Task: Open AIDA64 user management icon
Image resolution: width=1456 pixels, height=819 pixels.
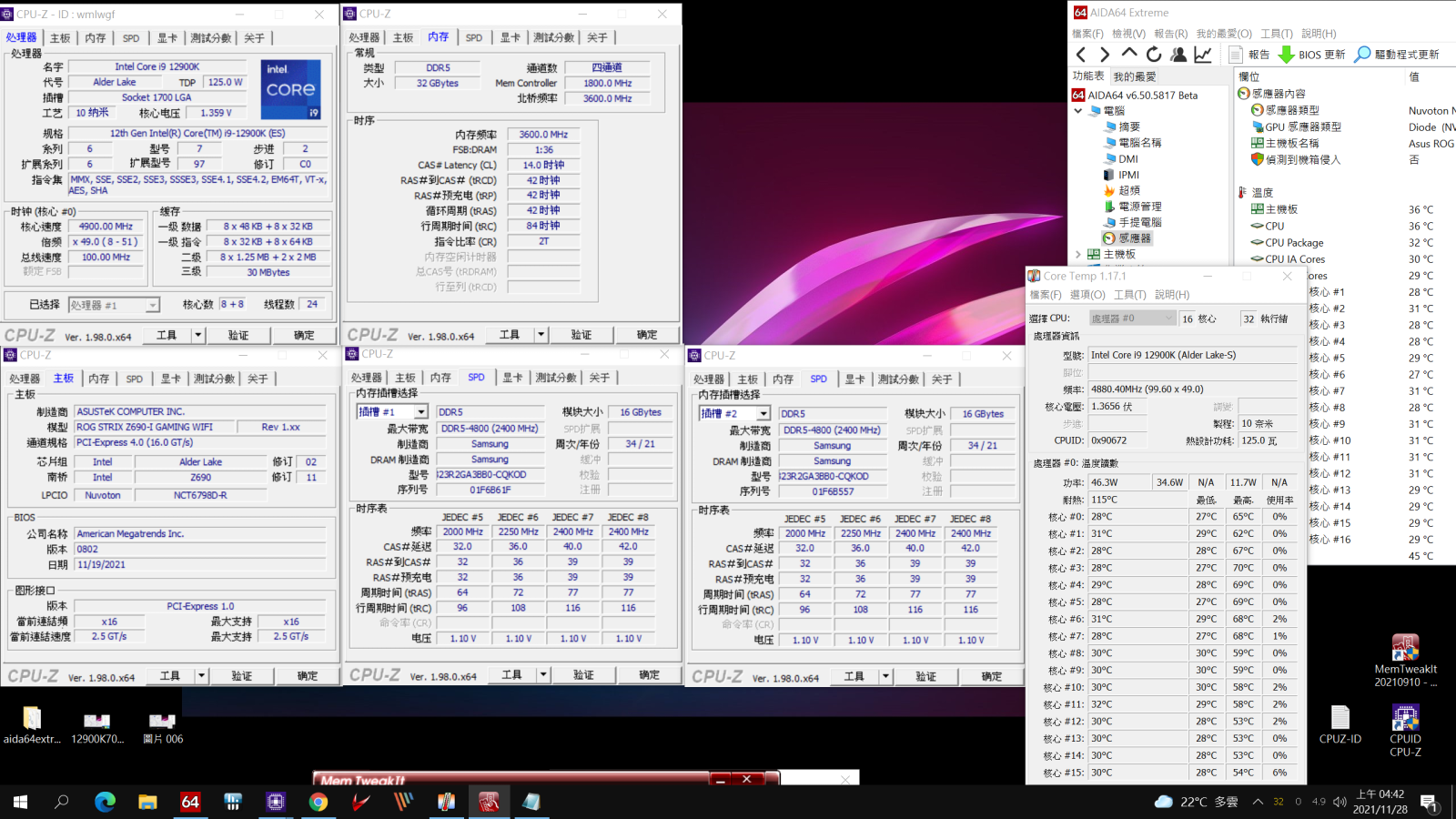Action: click(1178, 55)
